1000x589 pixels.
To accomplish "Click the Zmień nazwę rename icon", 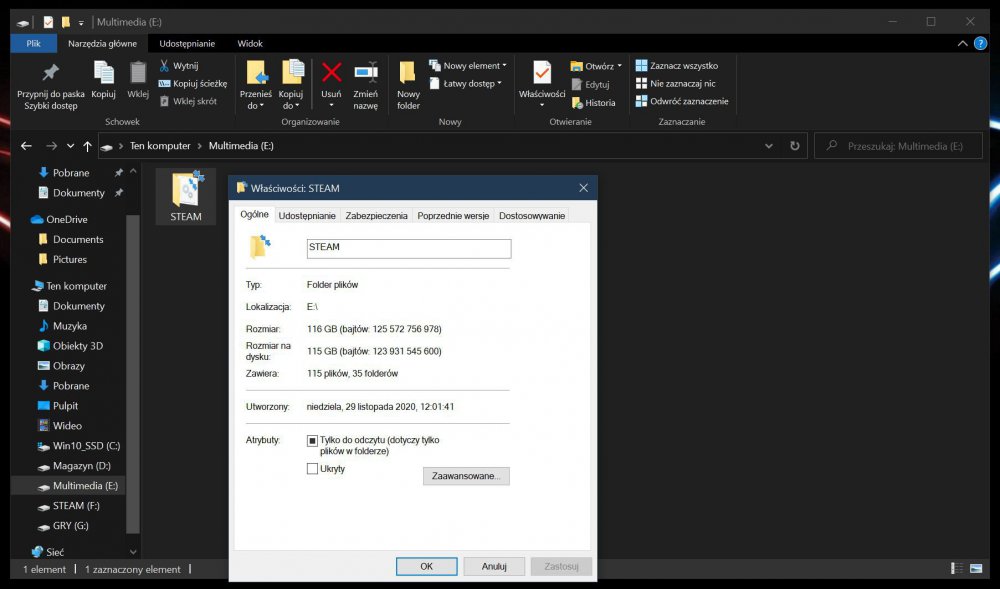I will coord(365,72).
